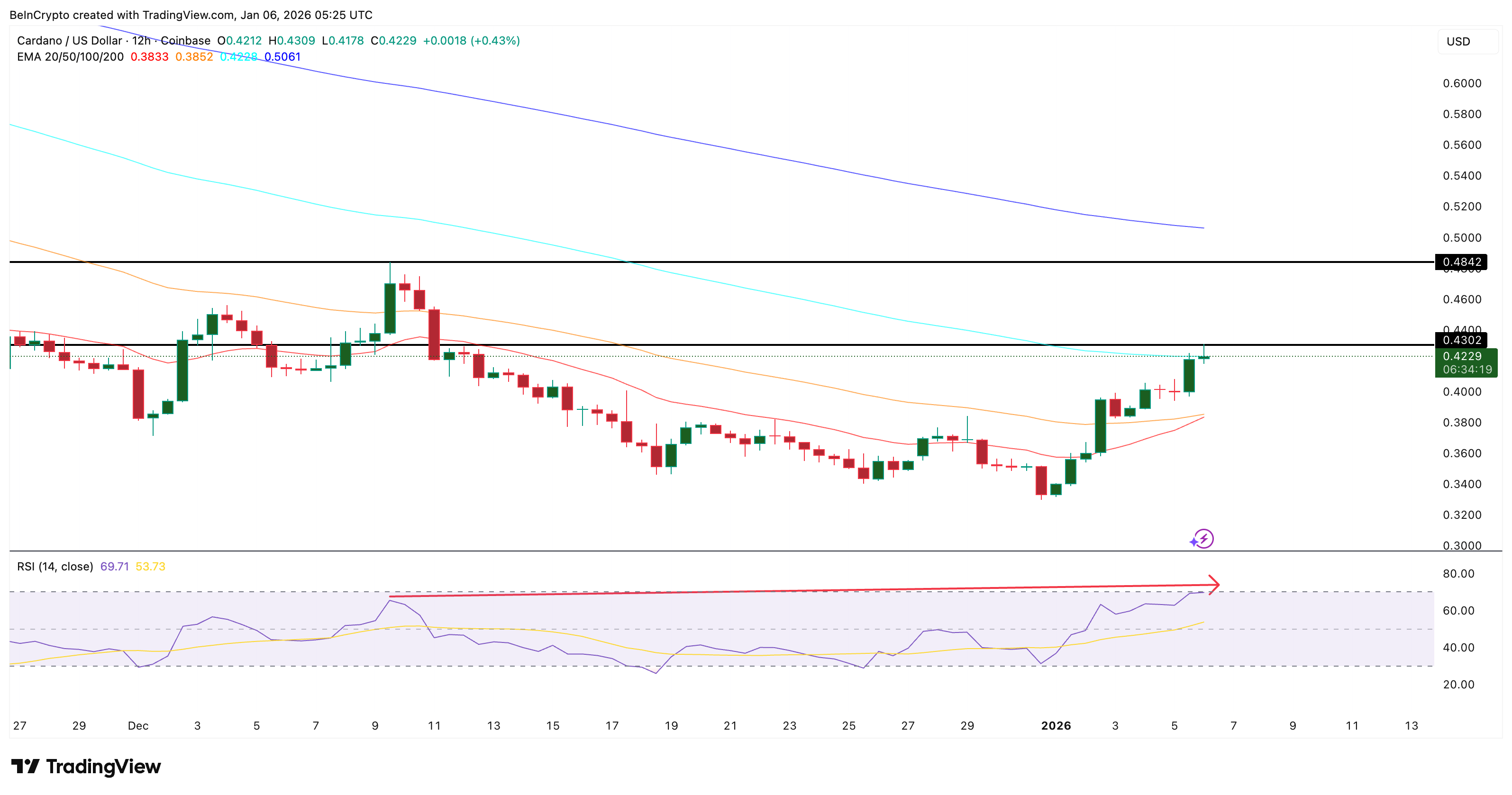Viewport: 1512px width, 795px height.
Task: Click the 12h timeframe label
Action: (143, 40)
